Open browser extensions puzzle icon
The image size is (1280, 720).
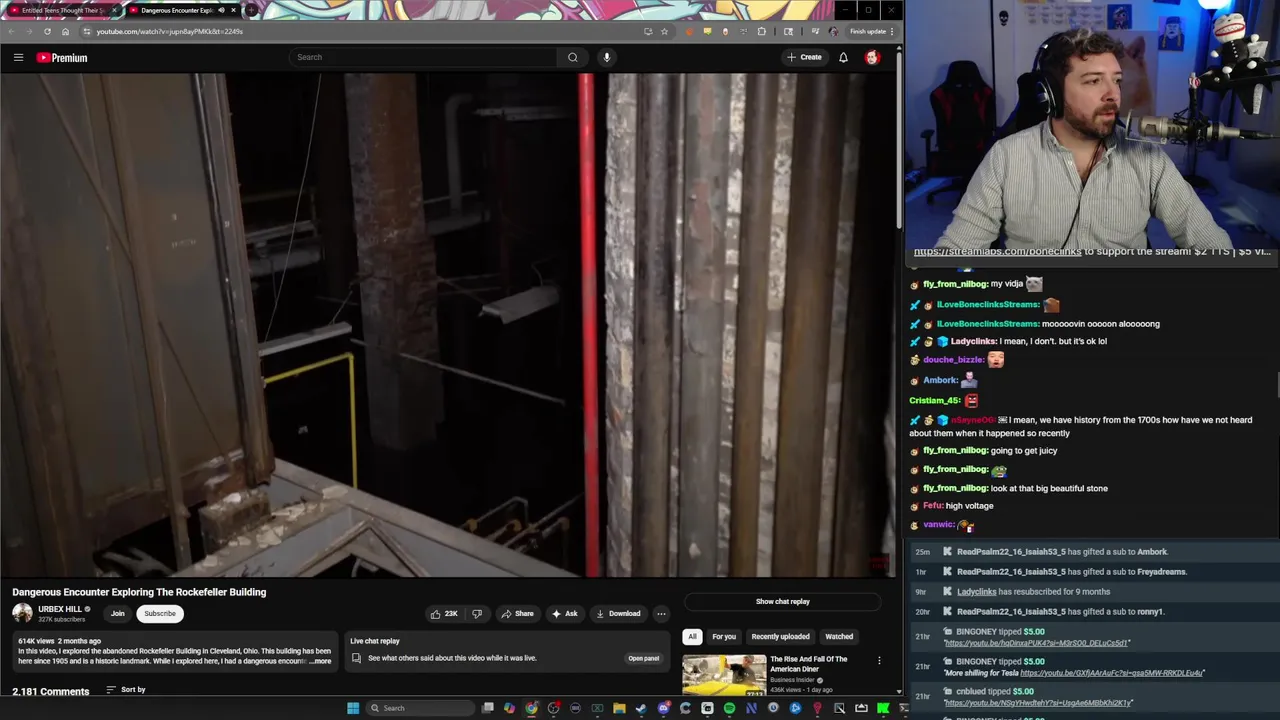761,31
